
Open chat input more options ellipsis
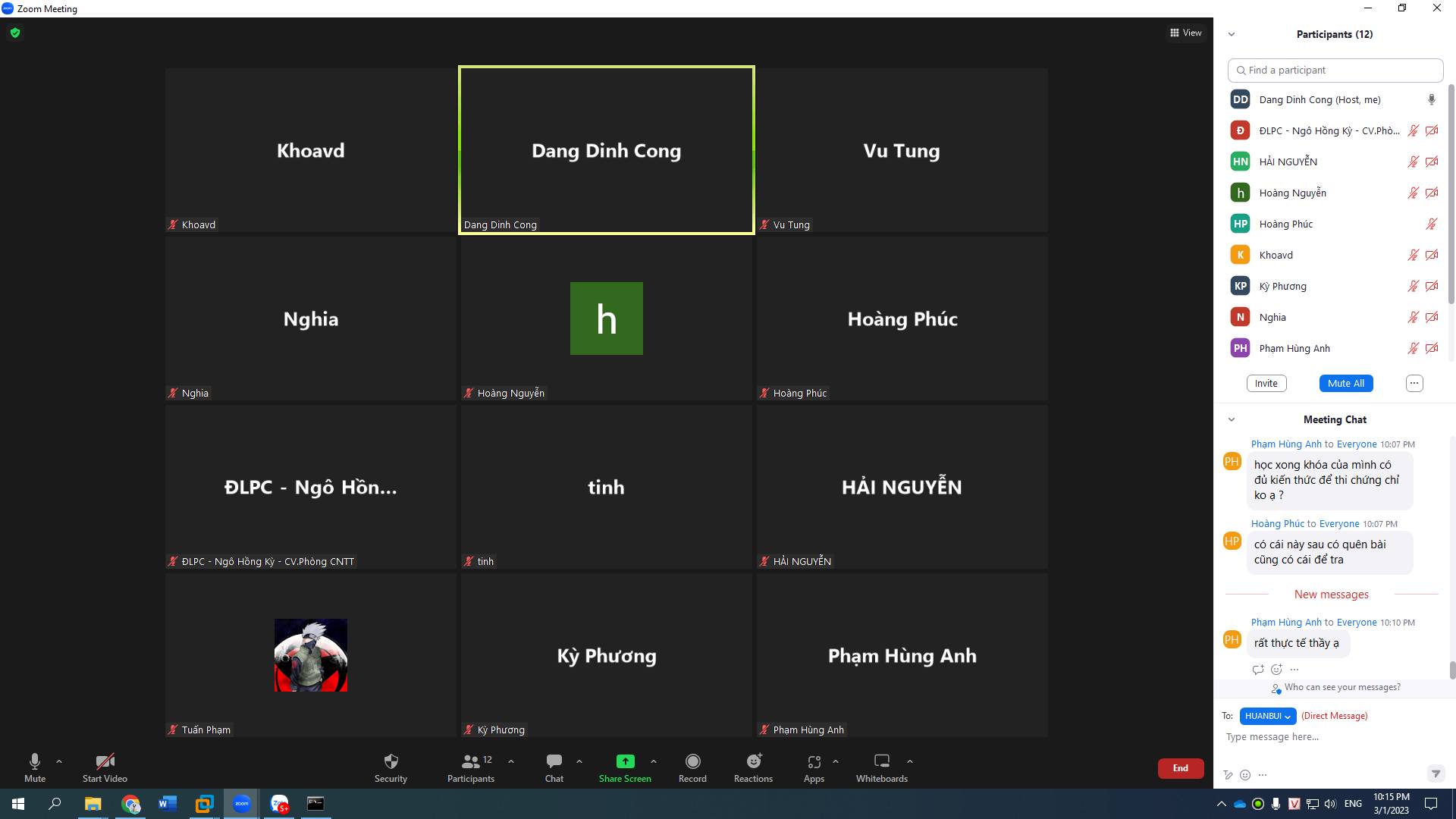1263,775
